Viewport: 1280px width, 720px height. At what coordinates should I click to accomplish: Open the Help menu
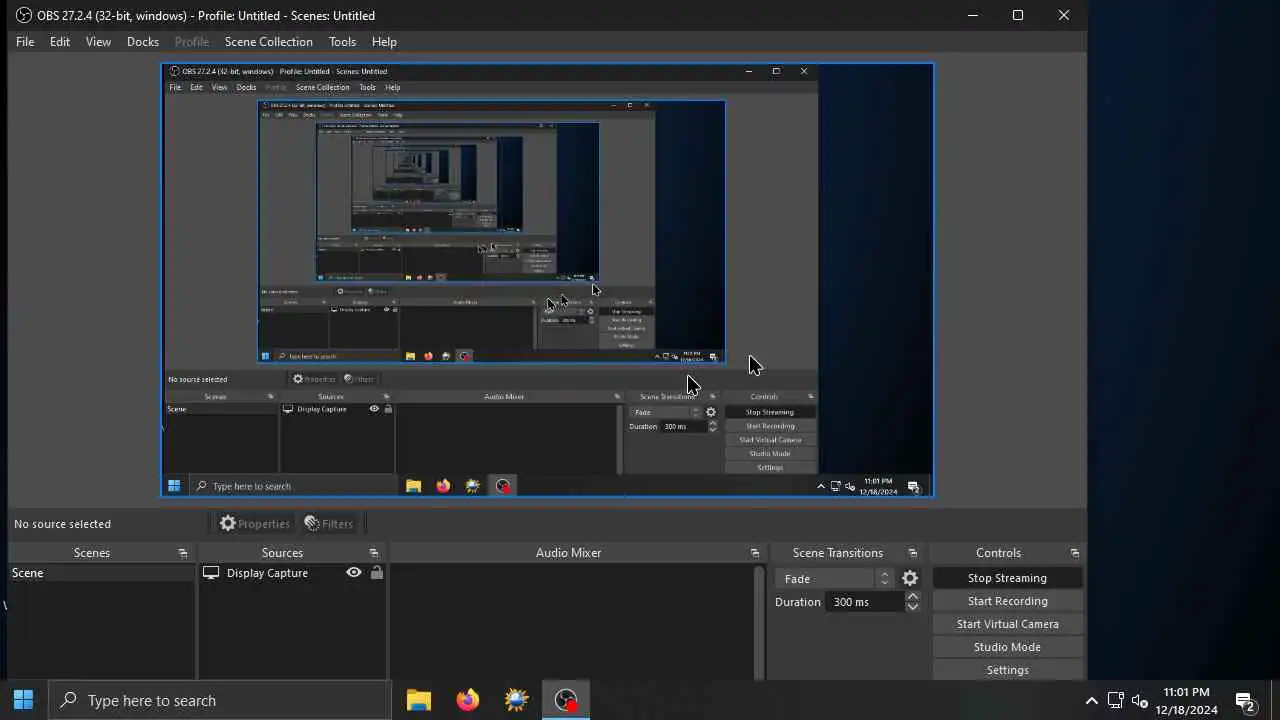coord(384,42)
